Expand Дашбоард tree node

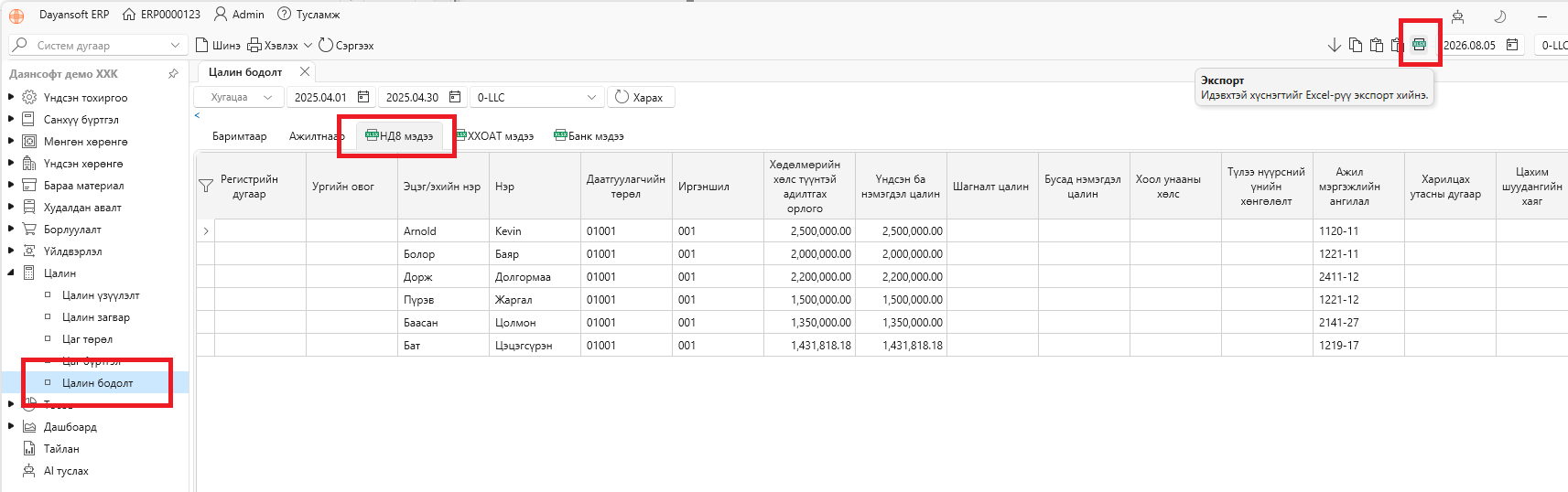pos(11,426)
